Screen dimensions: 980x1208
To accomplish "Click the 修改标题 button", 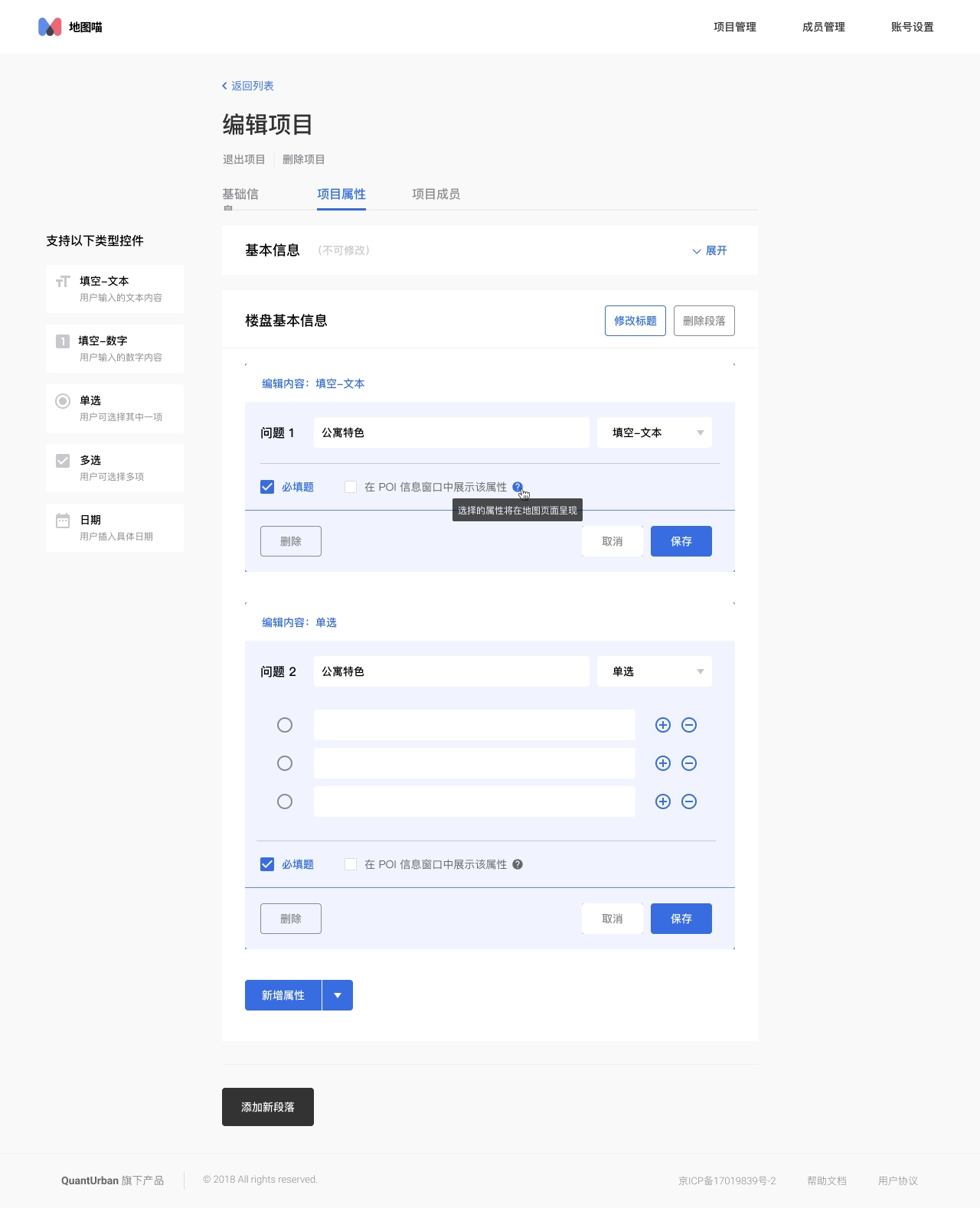I will (635, 321).
